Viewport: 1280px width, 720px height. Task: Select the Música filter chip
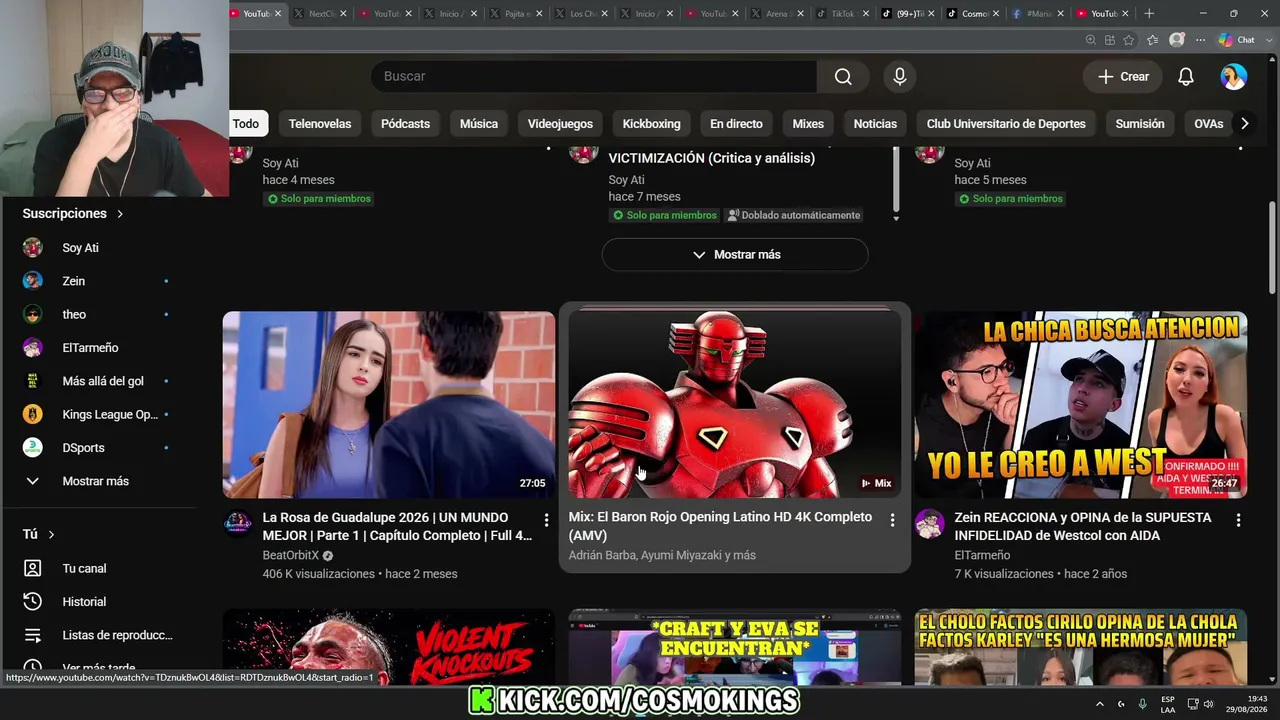tap(479, 124)
